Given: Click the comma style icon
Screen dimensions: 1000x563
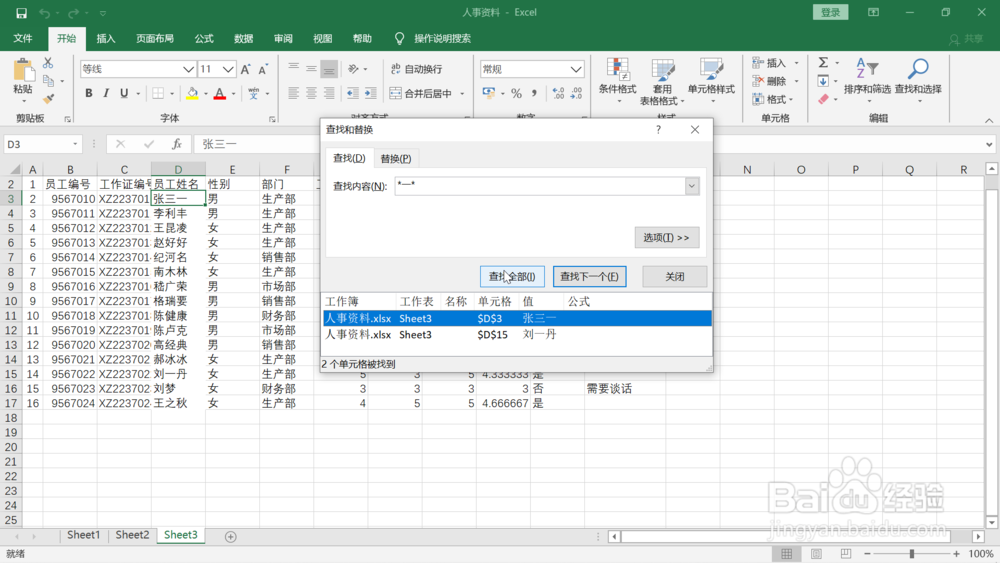Looking at the screenshot, I should click(534, 93).
